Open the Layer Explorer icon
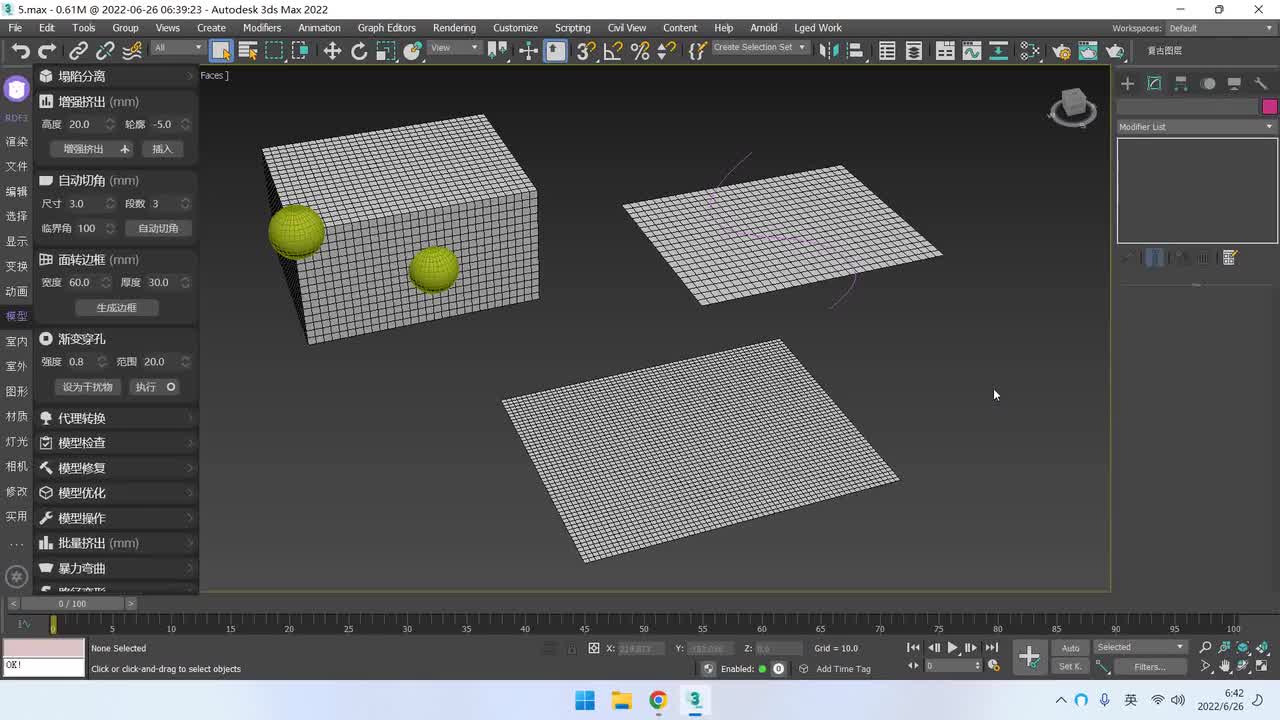This screenshot has width=1280, height=720. 913,51
